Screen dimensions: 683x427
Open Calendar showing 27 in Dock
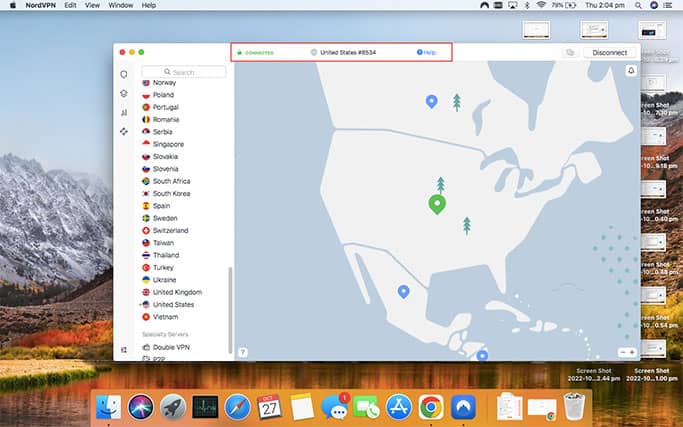269,407
